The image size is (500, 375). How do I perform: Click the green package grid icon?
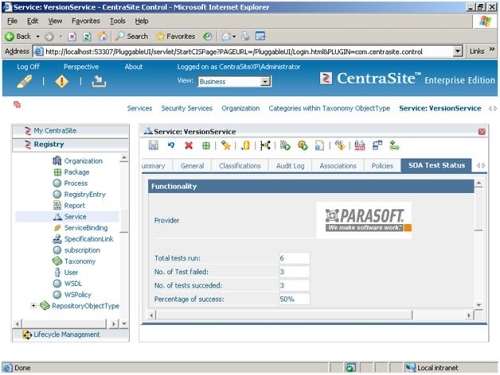coord(206,145)
